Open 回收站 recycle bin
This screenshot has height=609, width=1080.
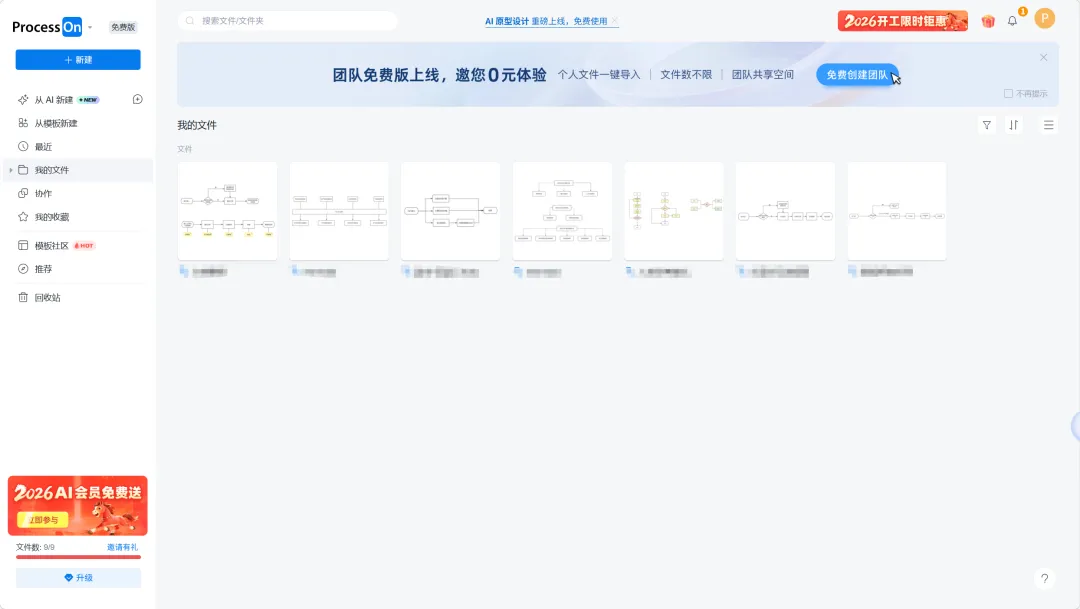coord(48,298)
